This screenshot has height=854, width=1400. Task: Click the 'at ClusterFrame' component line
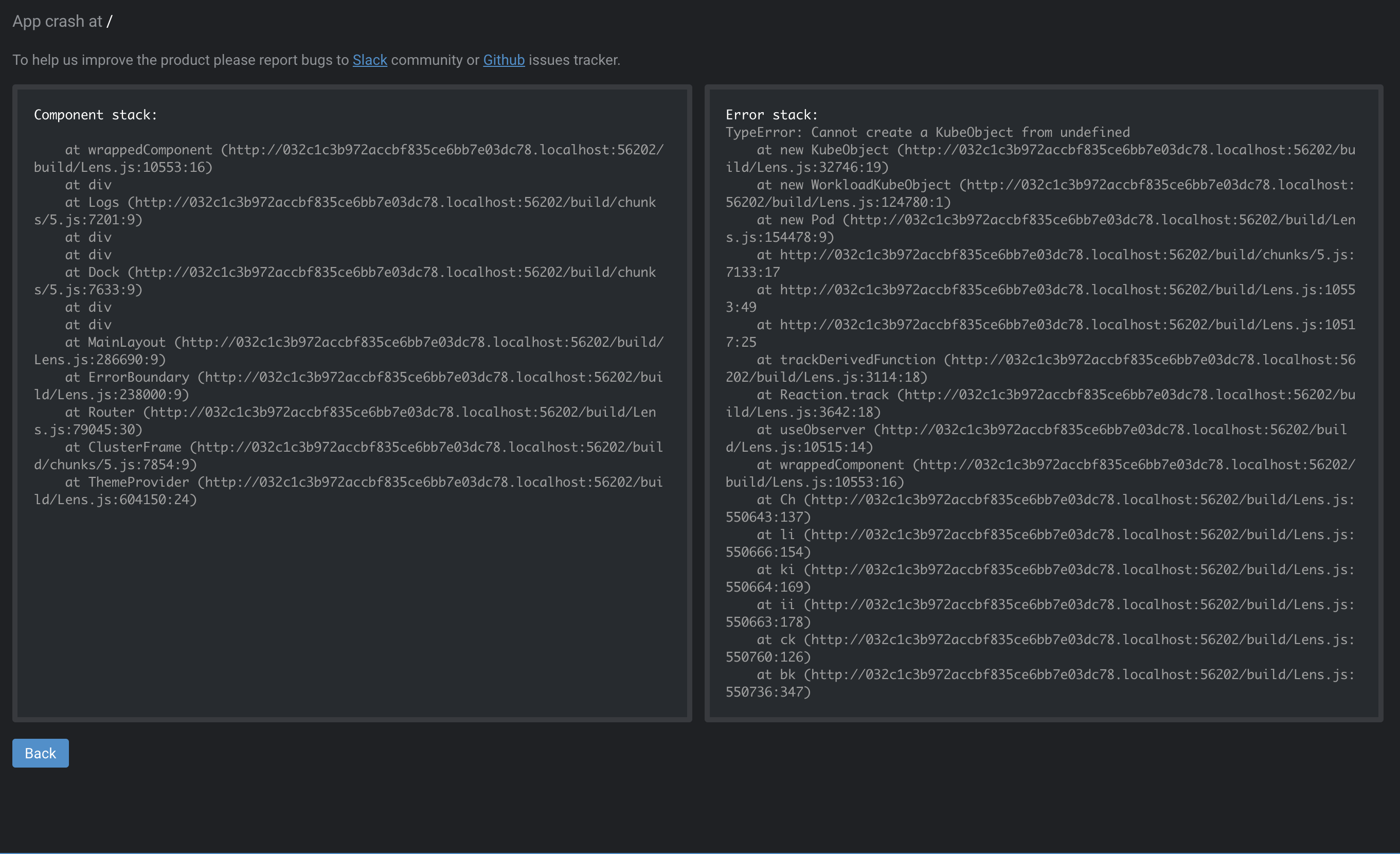348,456
